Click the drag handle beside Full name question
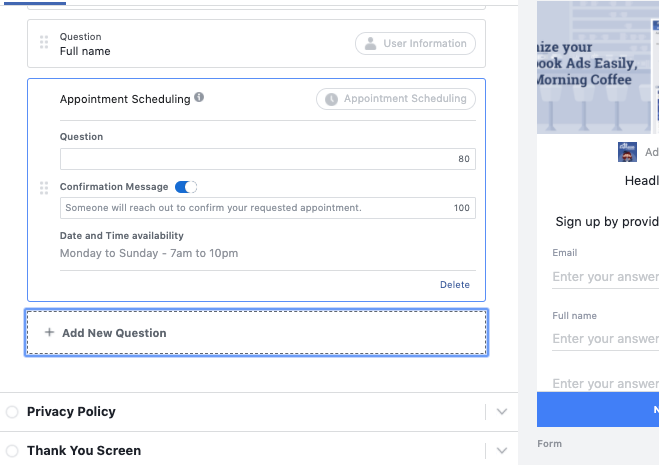This screenshot has width=659, height=465. coord(44,43)
